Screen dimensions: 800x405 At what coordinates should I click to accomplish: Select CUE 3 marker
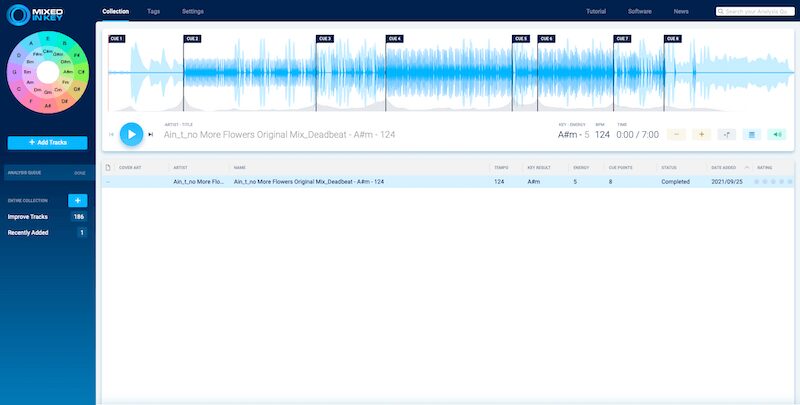pos(324,39)
